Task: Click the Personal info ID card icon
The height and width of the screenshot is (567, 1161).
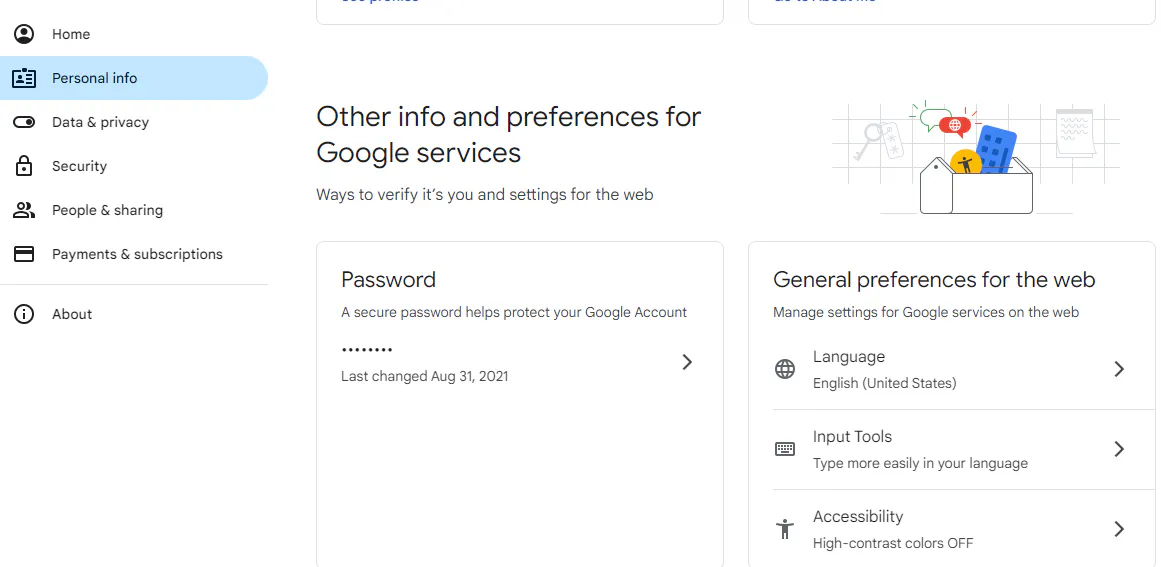Action: coord(24,78)
